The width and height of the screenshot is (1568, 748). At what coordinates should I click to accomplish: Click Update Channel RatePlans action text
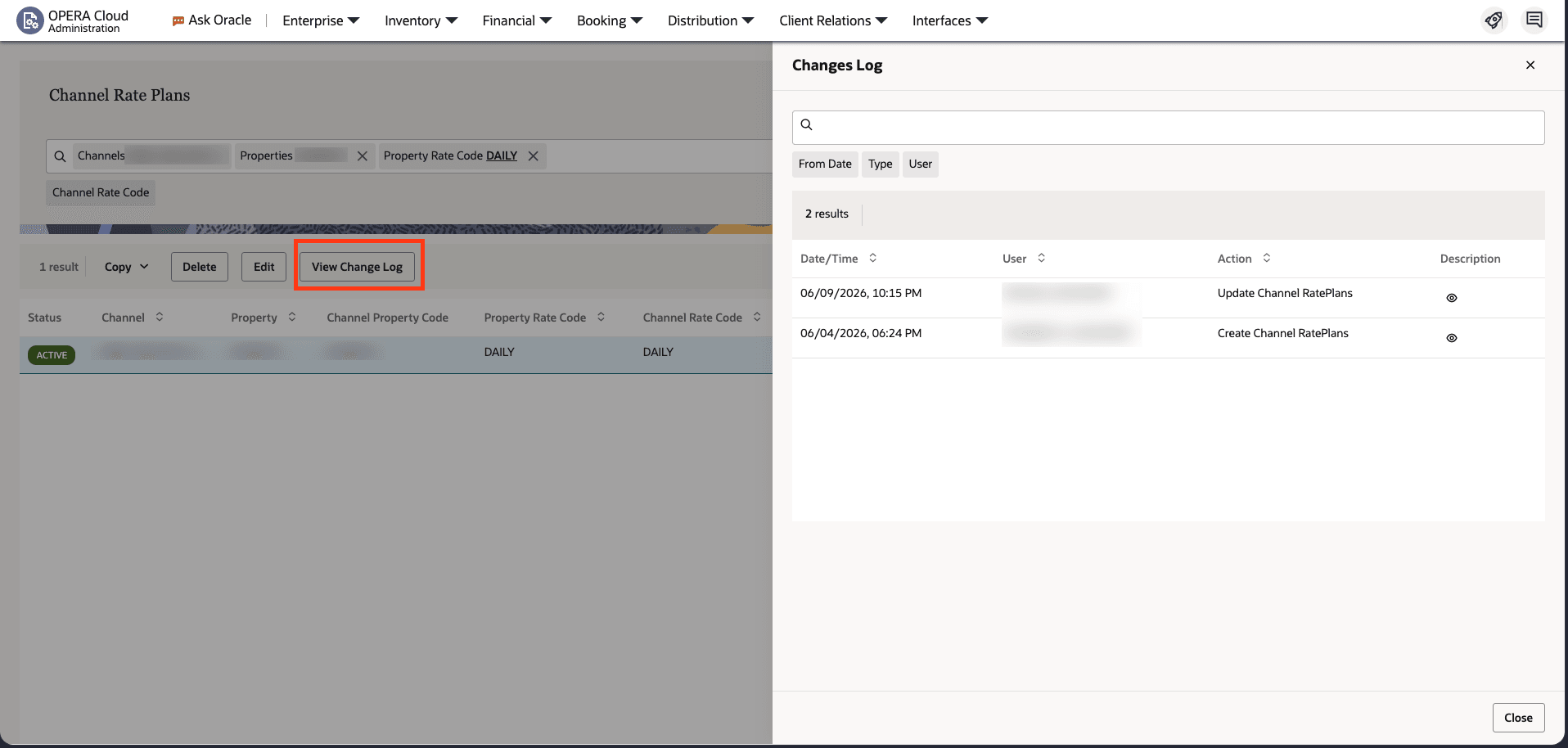(x=1285, y=293)
